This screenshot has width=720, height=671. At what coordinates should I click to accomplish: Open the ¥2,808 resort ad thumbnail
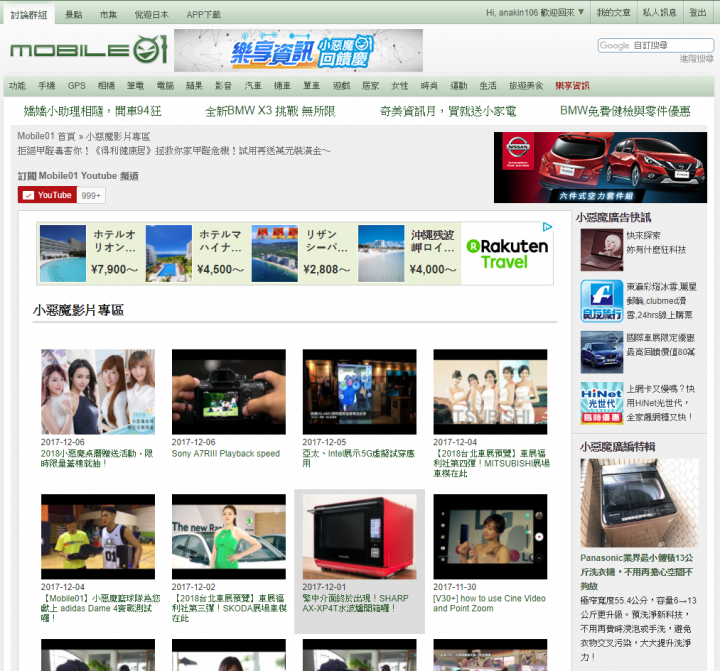[275, 253]
